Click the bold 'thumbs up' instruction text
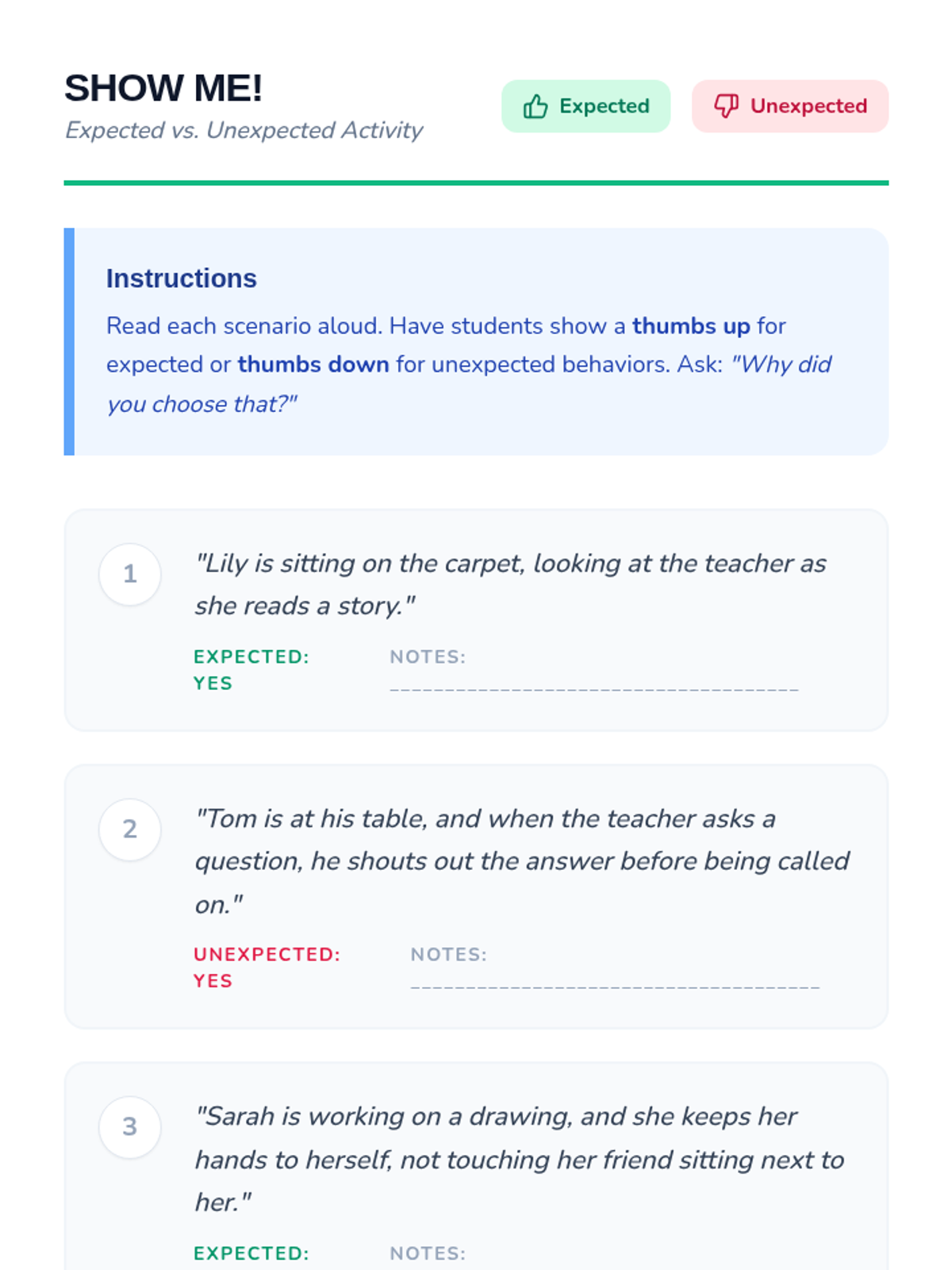The image size is (952, 1270). click(x=691, y=326)
